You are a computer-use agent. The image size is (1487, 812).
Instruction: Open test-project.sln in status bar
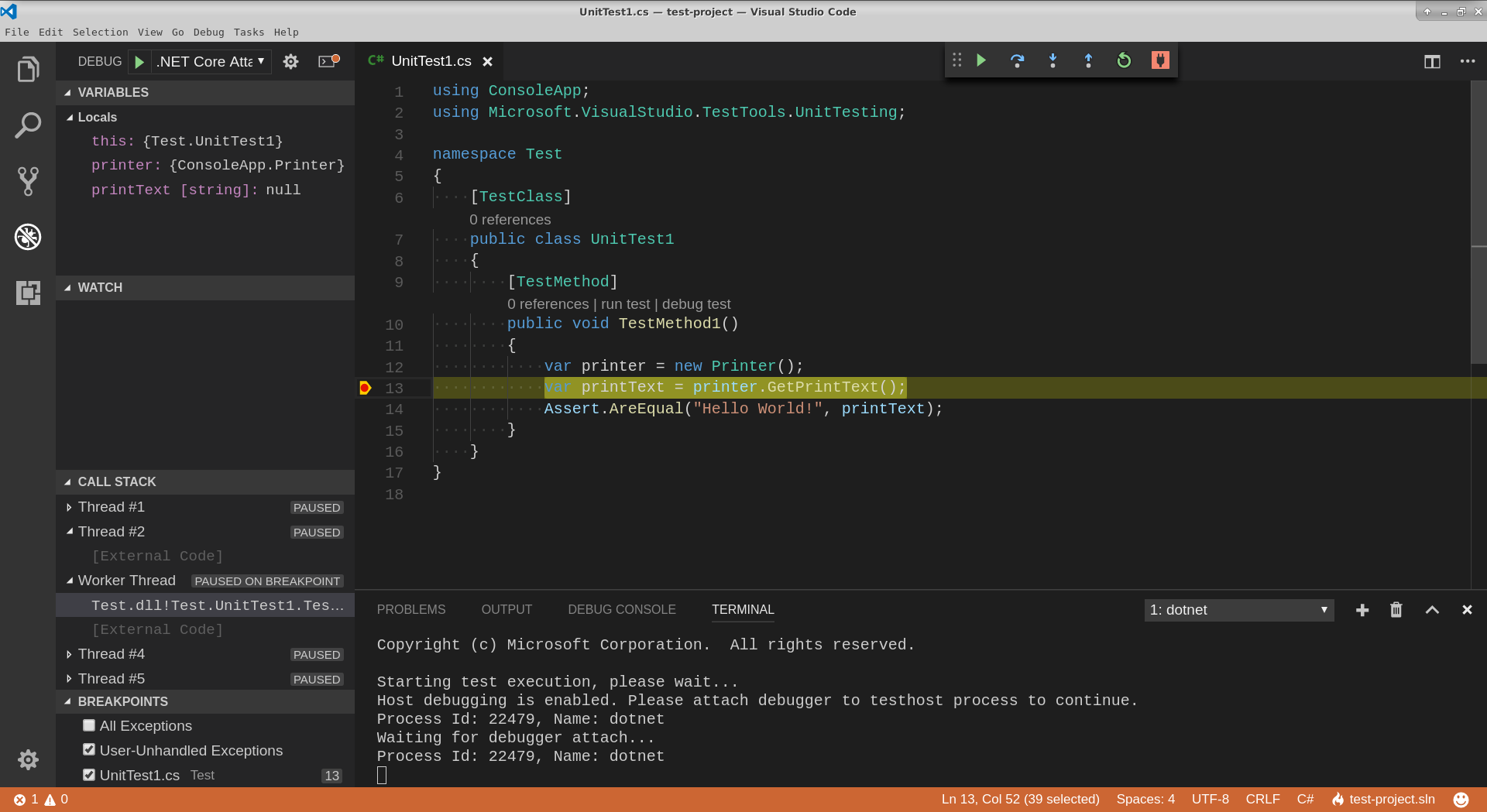point(1383,800)
